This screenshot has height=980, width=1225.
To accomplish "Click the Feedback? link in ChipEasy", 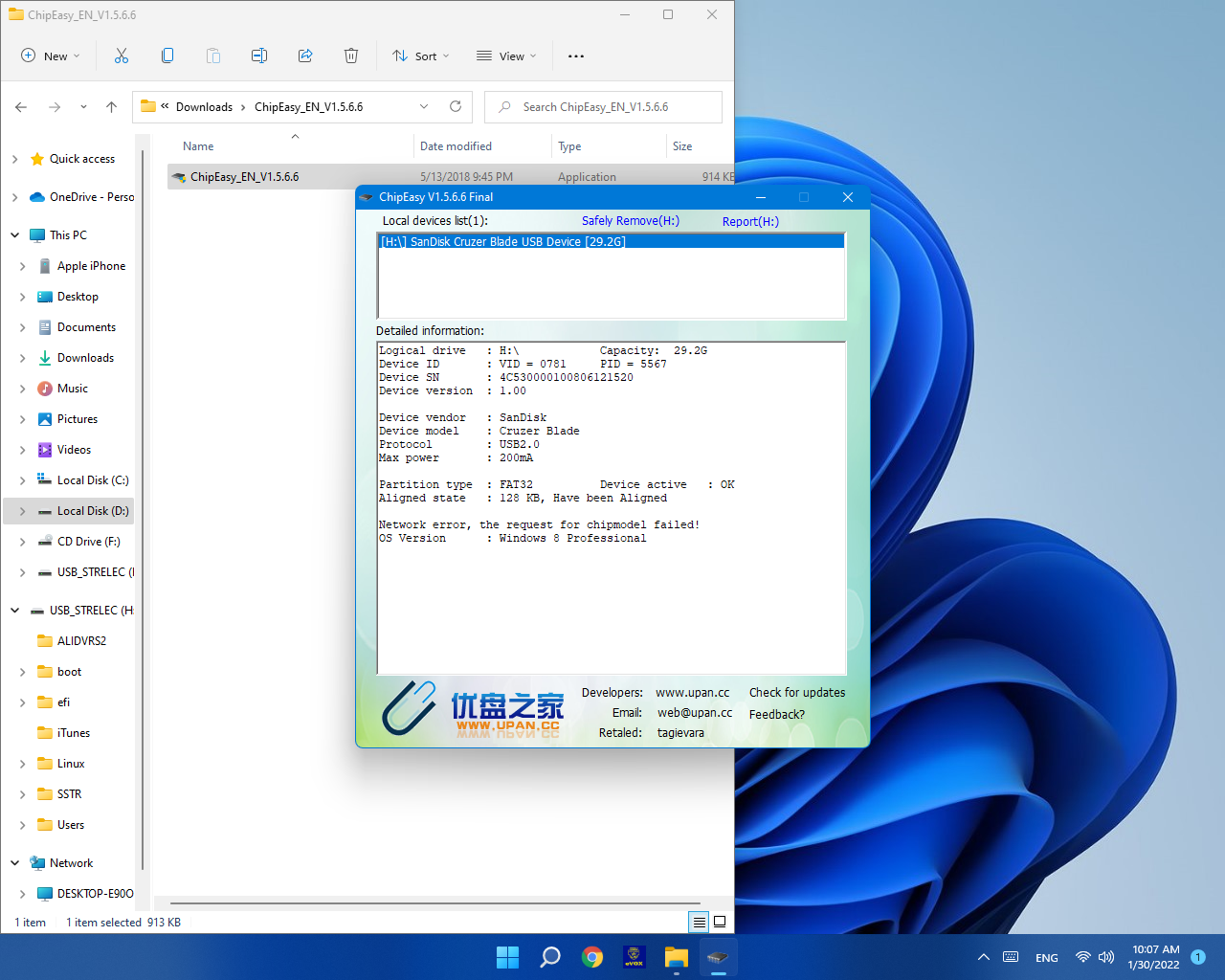I will coord(777,715).
